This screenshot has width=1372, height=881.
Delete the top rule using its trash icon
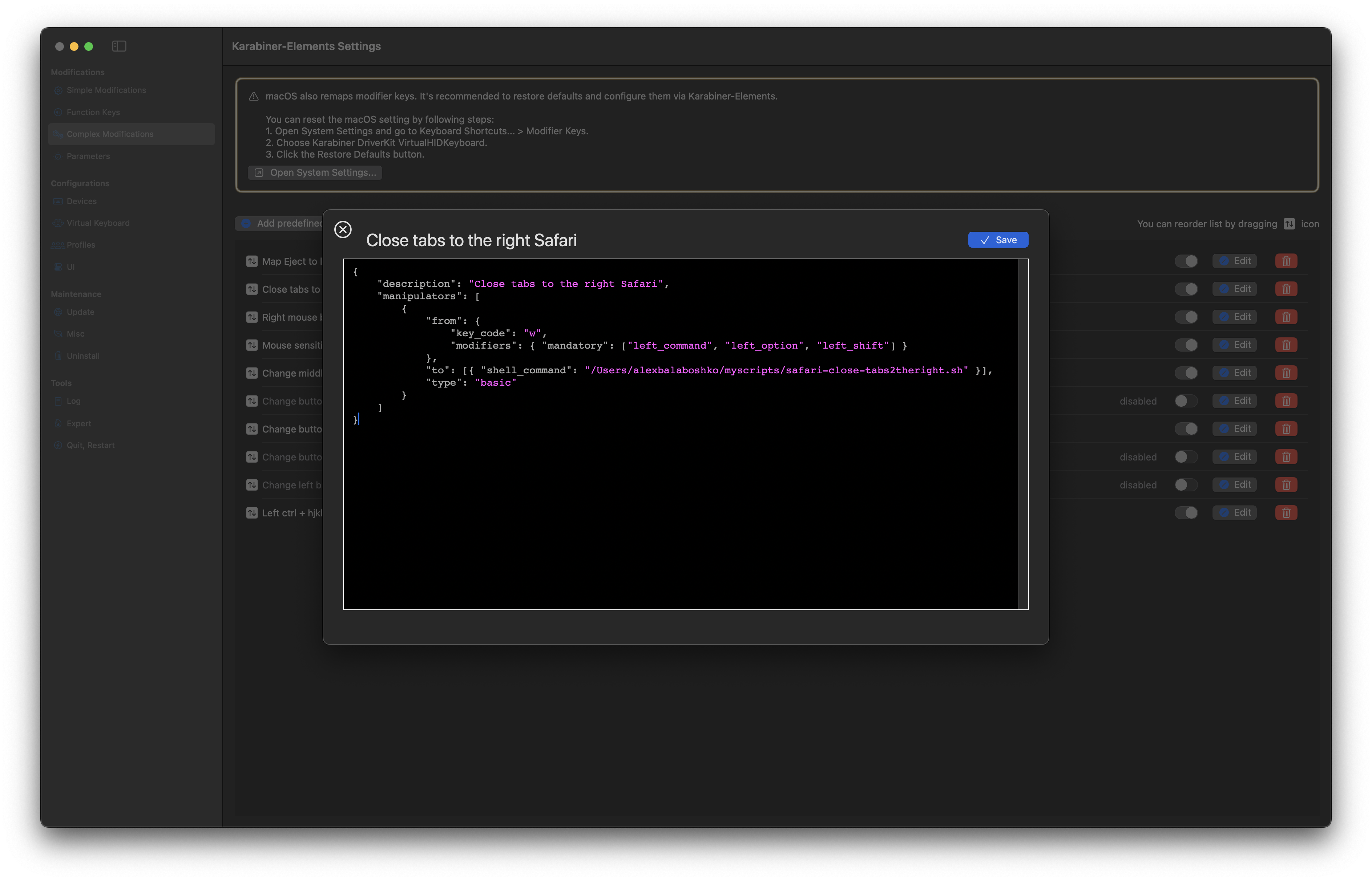tap(1286, 261)
